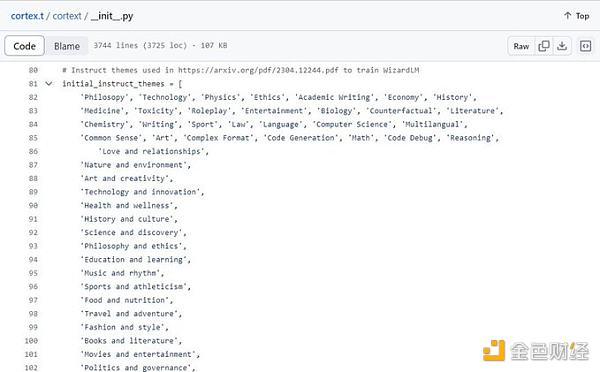The height and width of the screenshot is (372, 600).
Task: Select the Code view tab
Action: [x=24, y=46]
